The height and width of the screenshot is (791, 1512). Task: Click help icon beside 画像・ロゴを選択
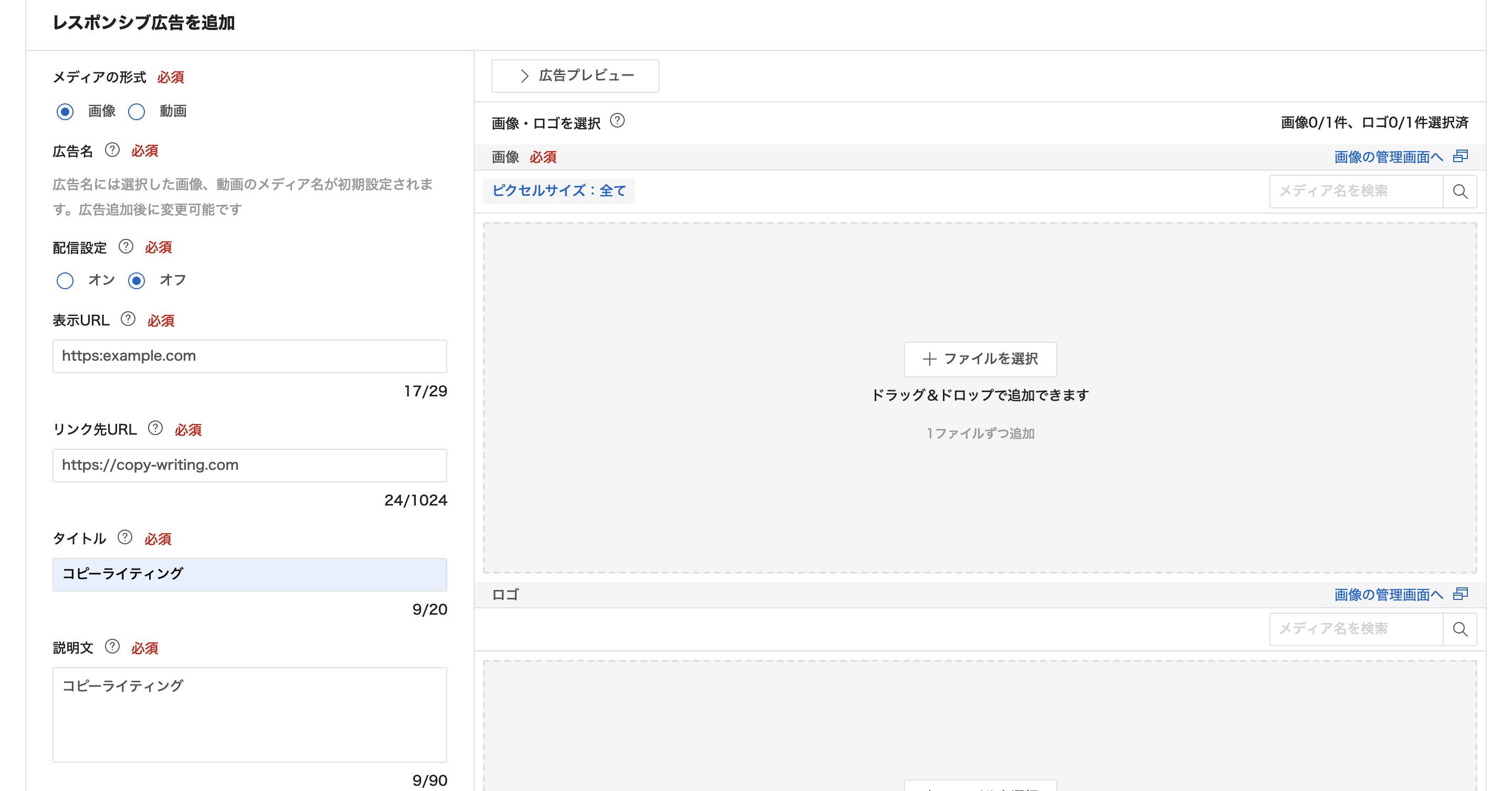point(617,121)
